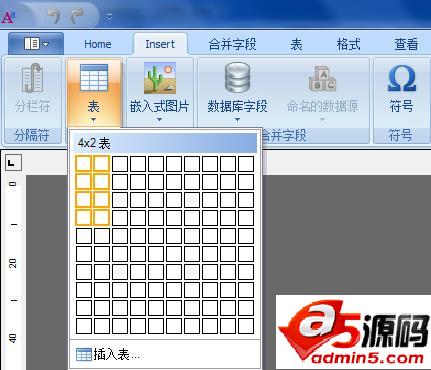
Task: Click the 4x2 表 header label
Action: (x=94, y=144)
